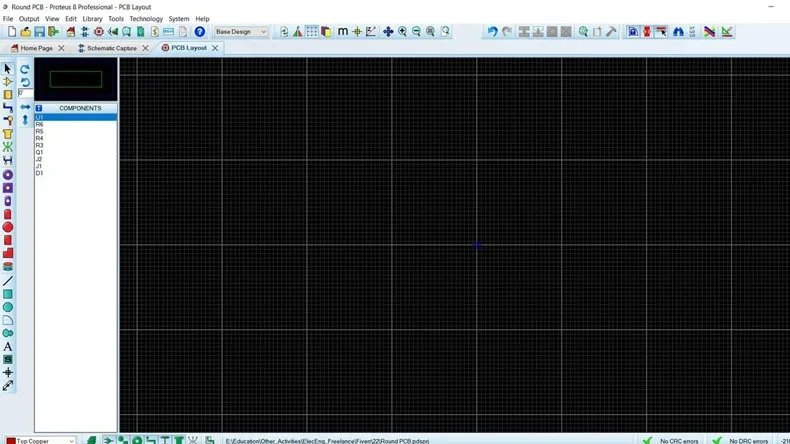The image size is (790, 444).
Task: Select the arrow selection mode tool
Action: tap(8, 69)
